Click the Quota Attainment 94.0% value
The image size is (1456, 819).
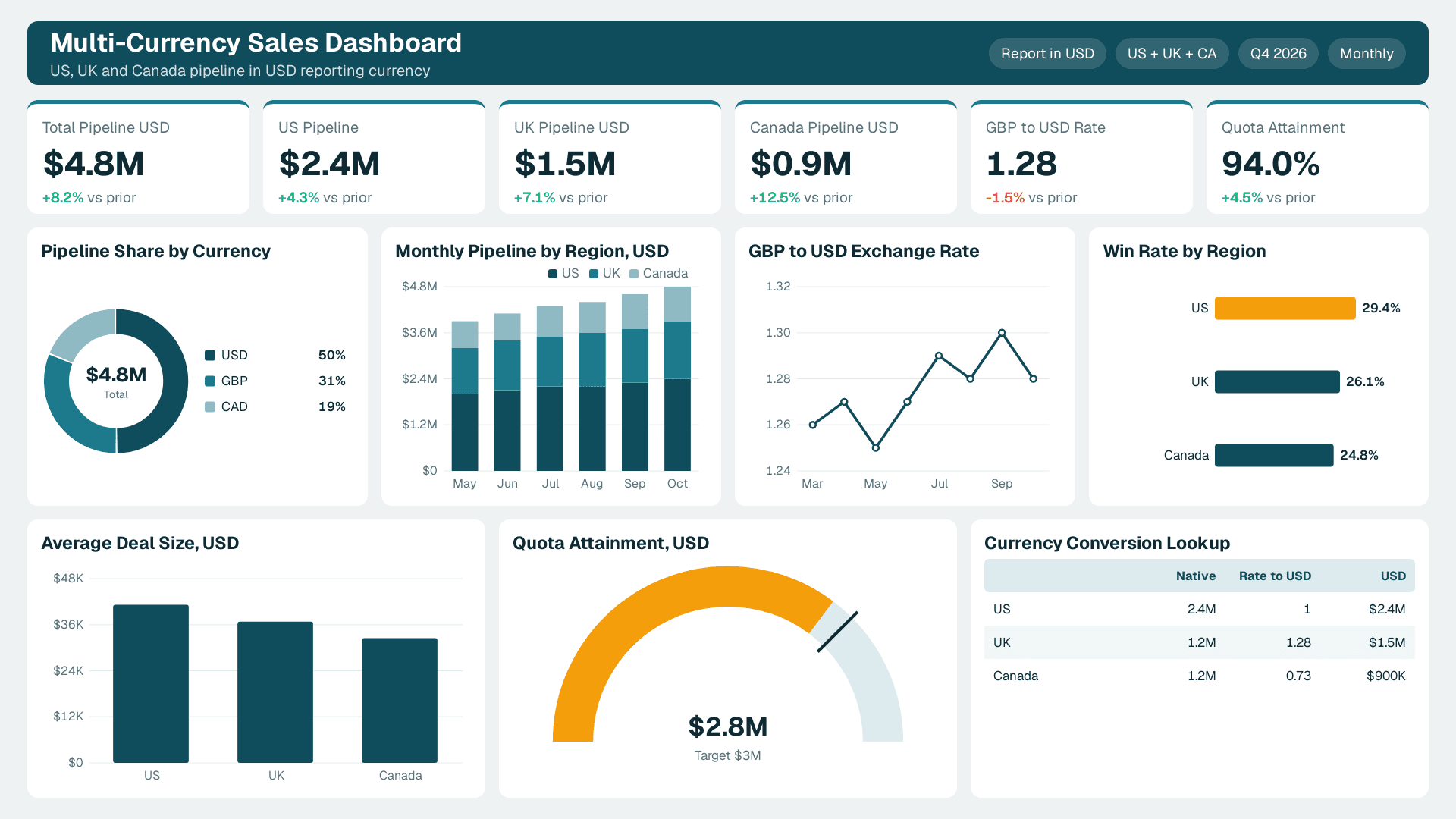(1271, 164)
